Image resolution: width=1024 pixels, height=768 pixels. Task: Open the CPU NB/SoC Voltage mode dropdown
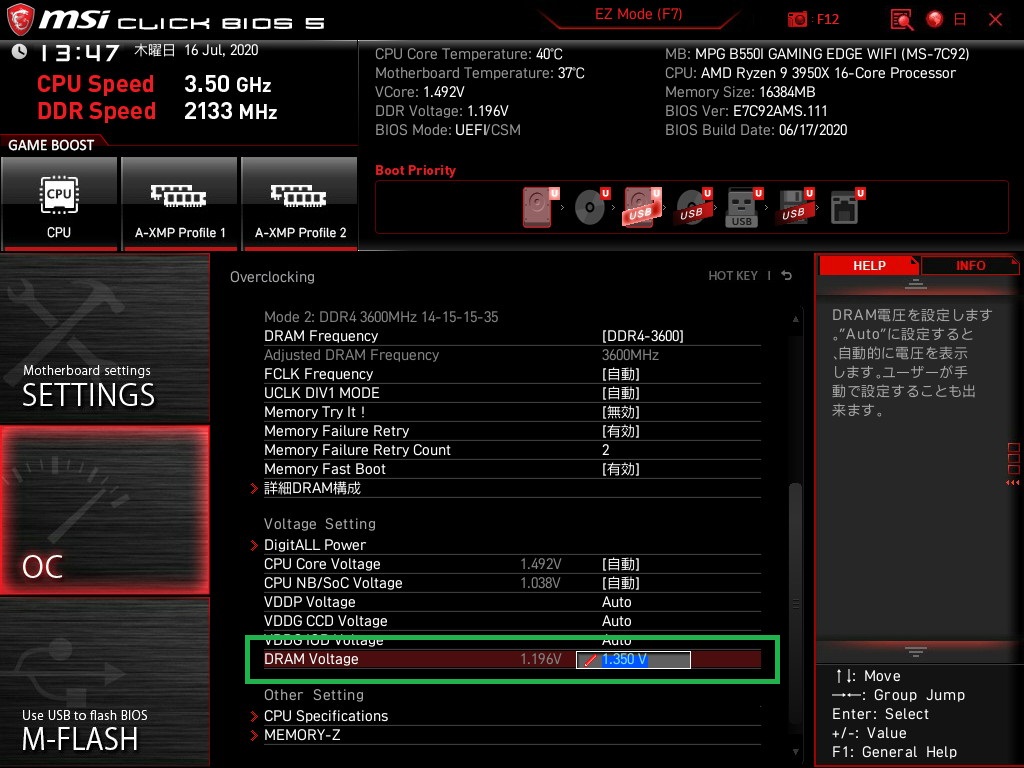pos(620,583)
